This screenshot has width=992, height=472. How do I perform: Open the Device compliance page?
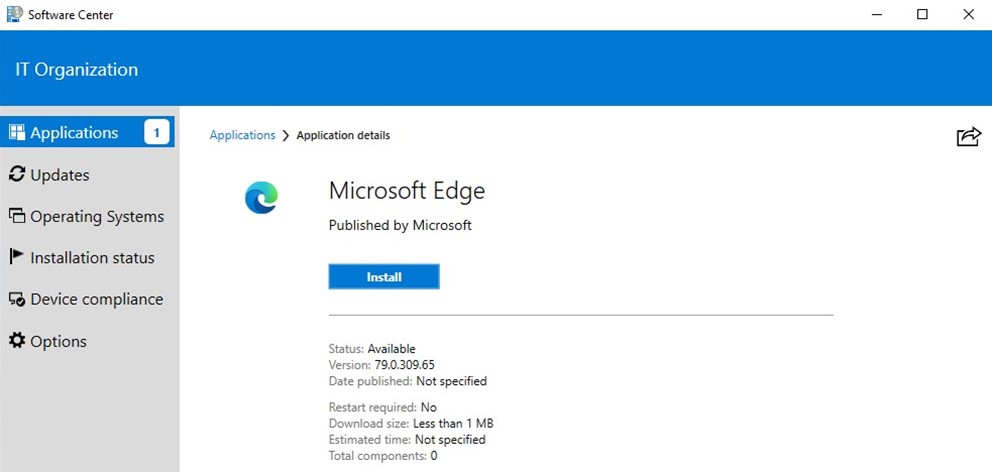pyautogui.click(x=96, y=299)
